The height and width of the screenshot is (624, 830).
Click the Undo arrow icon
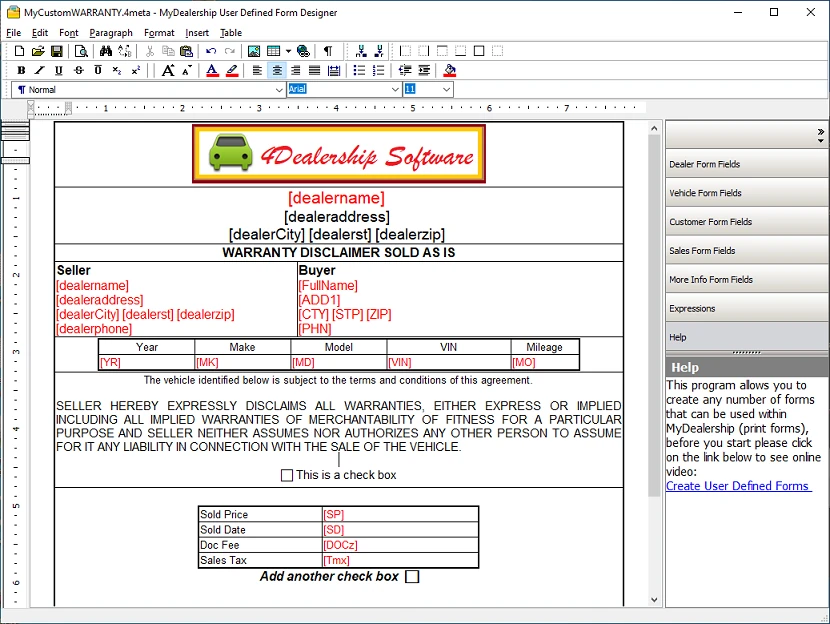211,51
